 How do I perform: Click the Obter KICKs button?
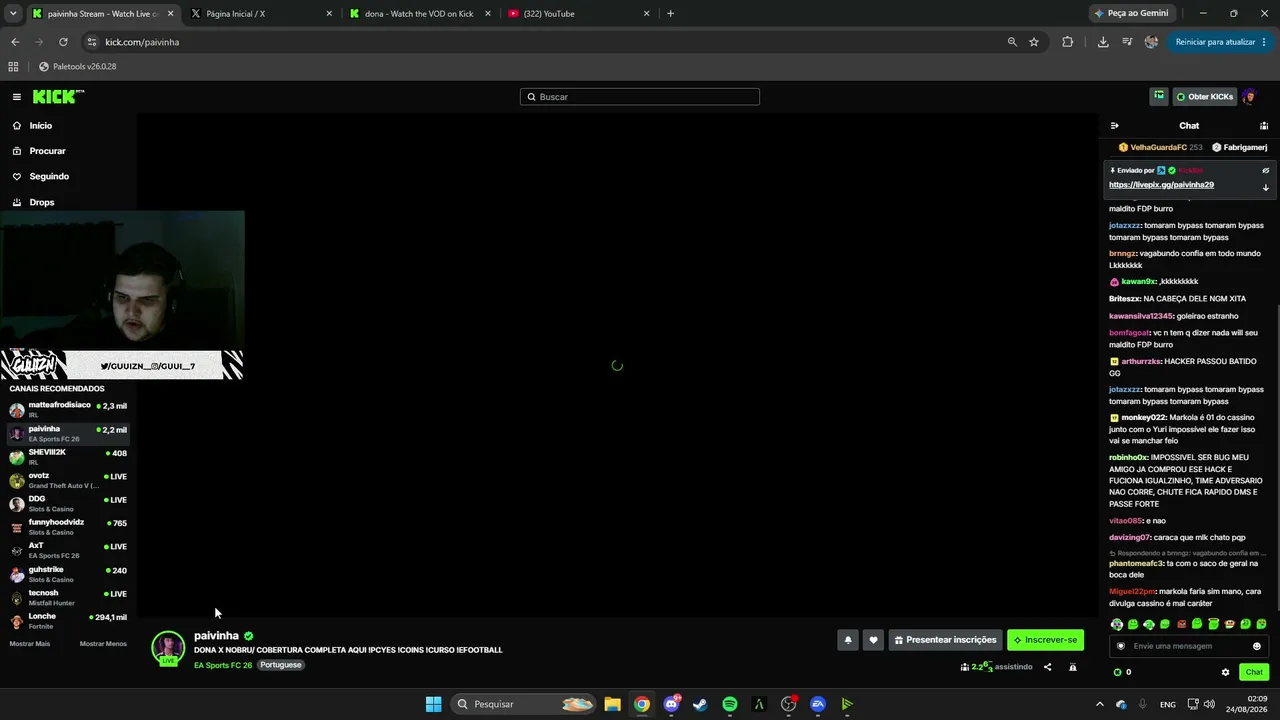(1204, 97)
